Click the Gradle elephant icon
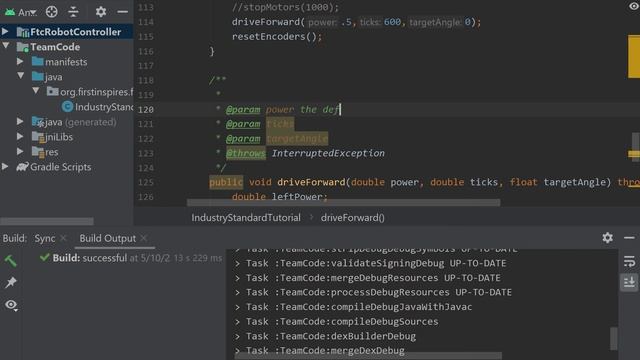 (x=22, y=167)
